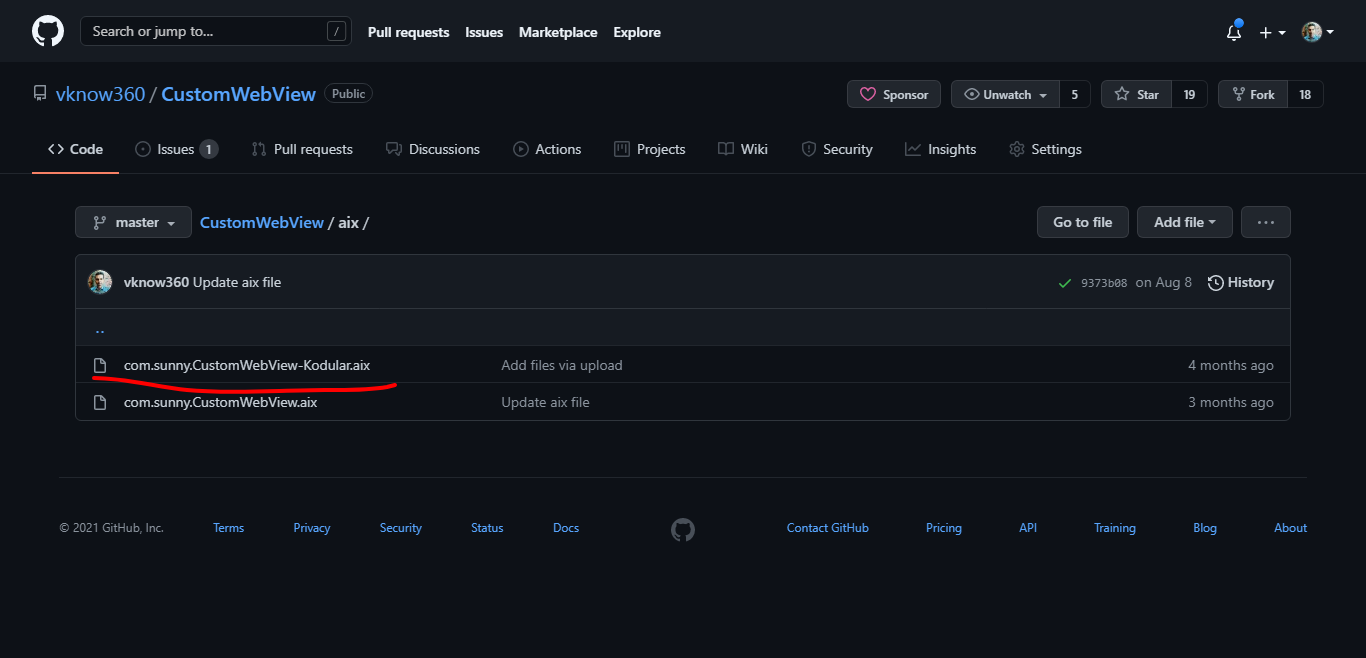Open the About footer link
Viewport: 1366px width, 658px height.
[1290, 528]
